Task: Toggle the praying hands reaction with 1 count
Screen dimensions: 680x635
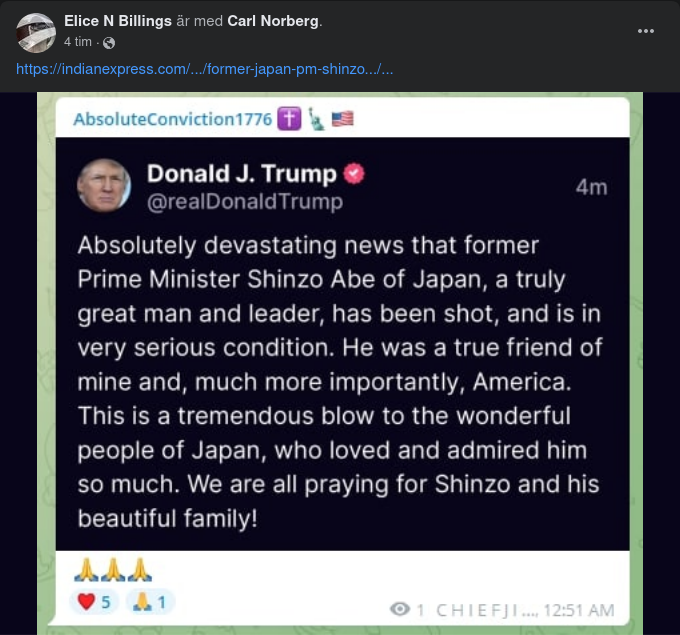Action: (150, 601)
